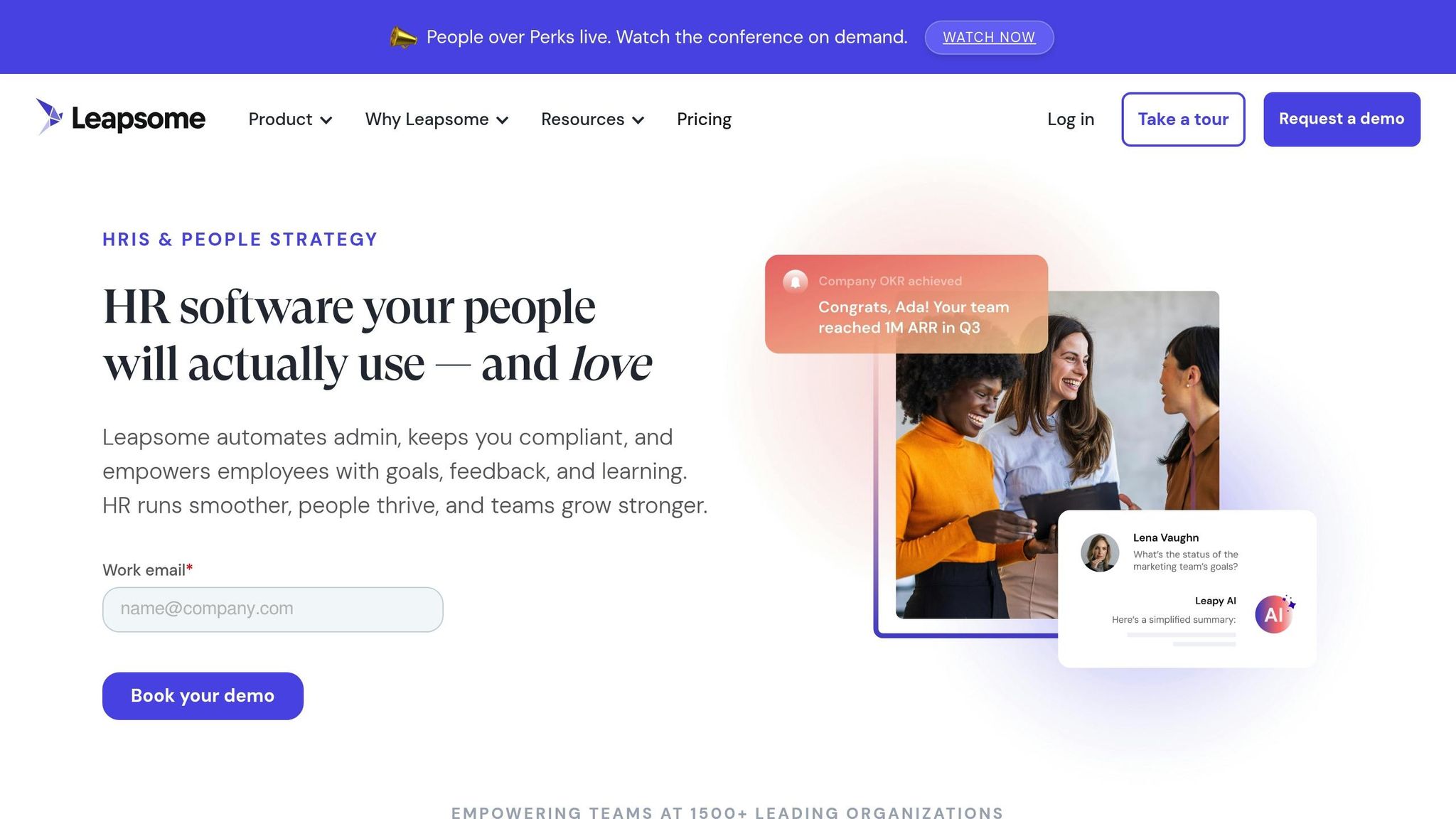Click the Company OKR achieved notification card
Image resolution: width=1456 pixels, height=819 pixels.
[x=906, y=304]
